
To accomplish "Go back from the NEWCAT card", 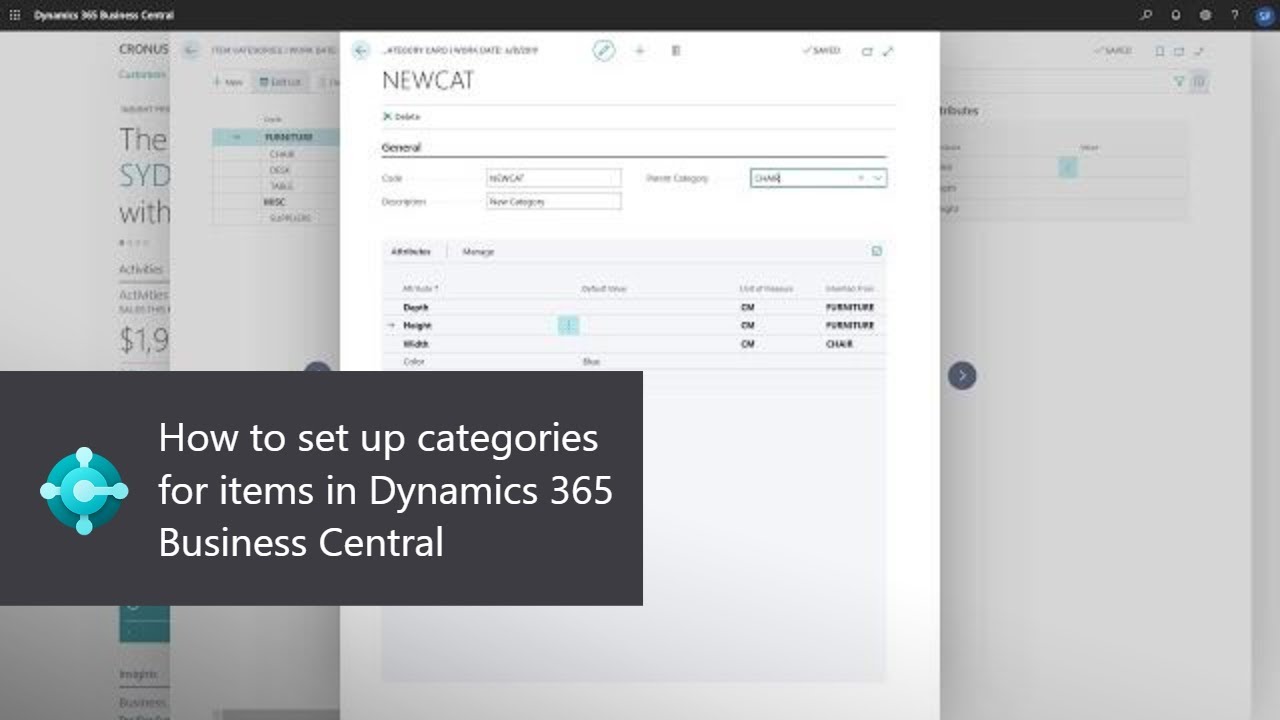I will [361, 51].
